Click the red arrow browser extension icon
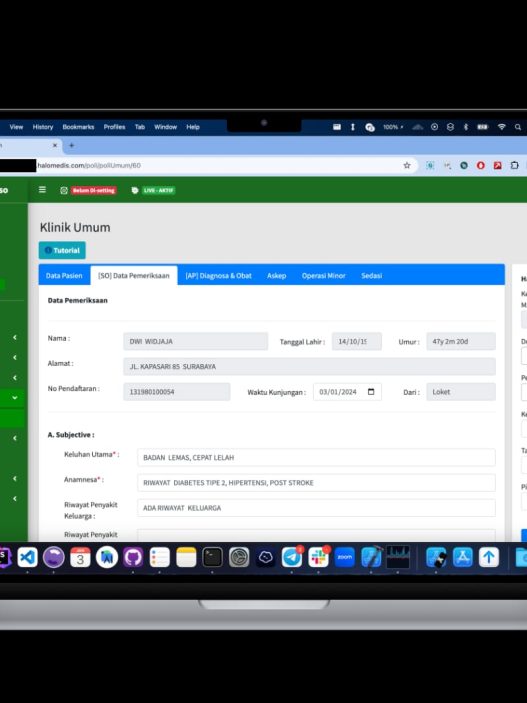527x703 pixels. pyautogui.click(x=497, y=165)
